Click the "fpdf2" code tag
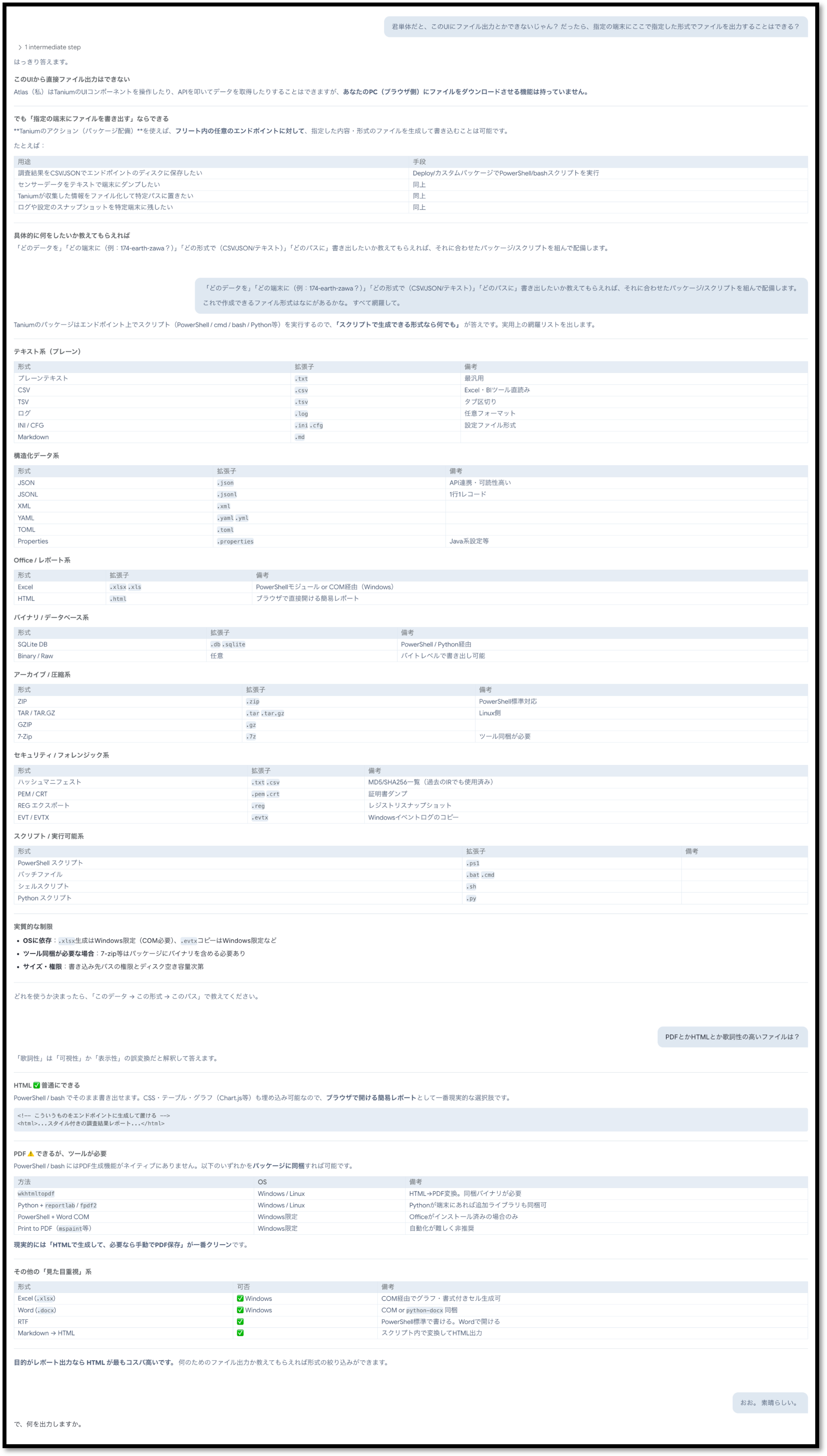The width and height of the screenshot is (827, 1456). pyautogui.click(x=88, y=1206)
